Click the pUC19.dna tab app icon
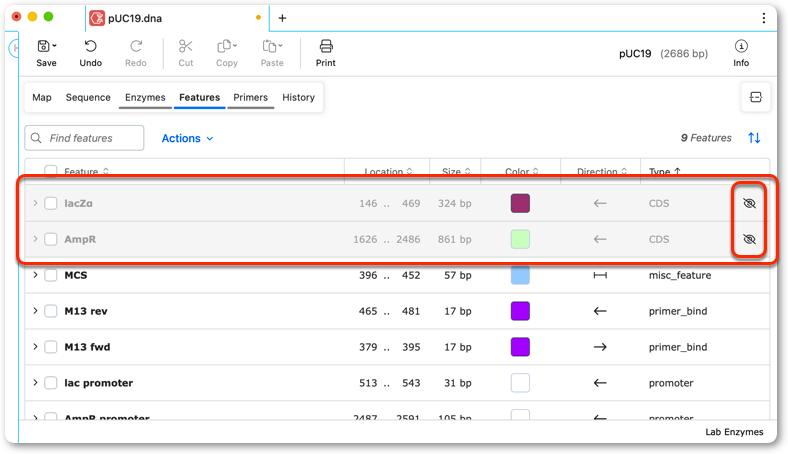 point(97,18)
